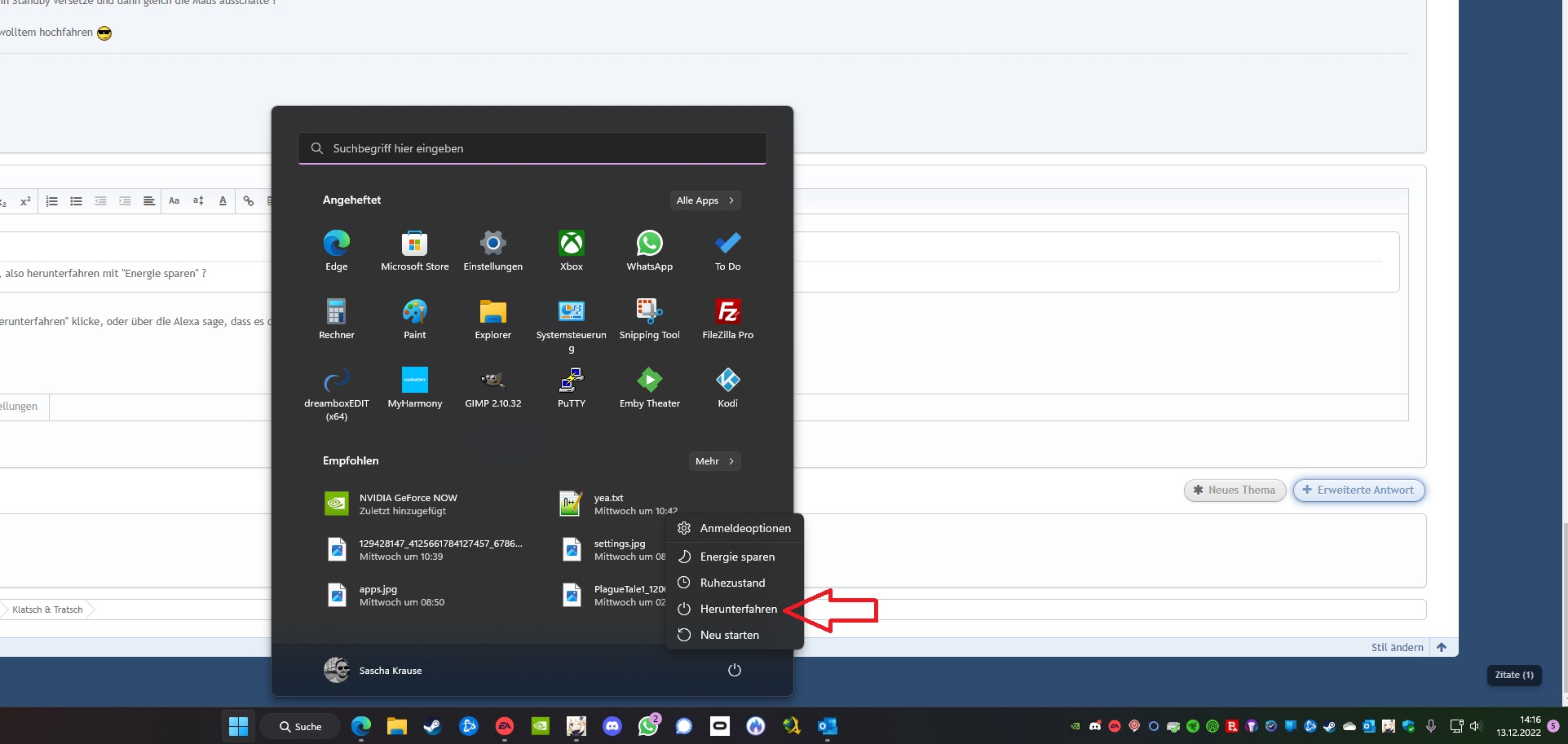Select Energie sparen in power menu

tap(735, 557)
